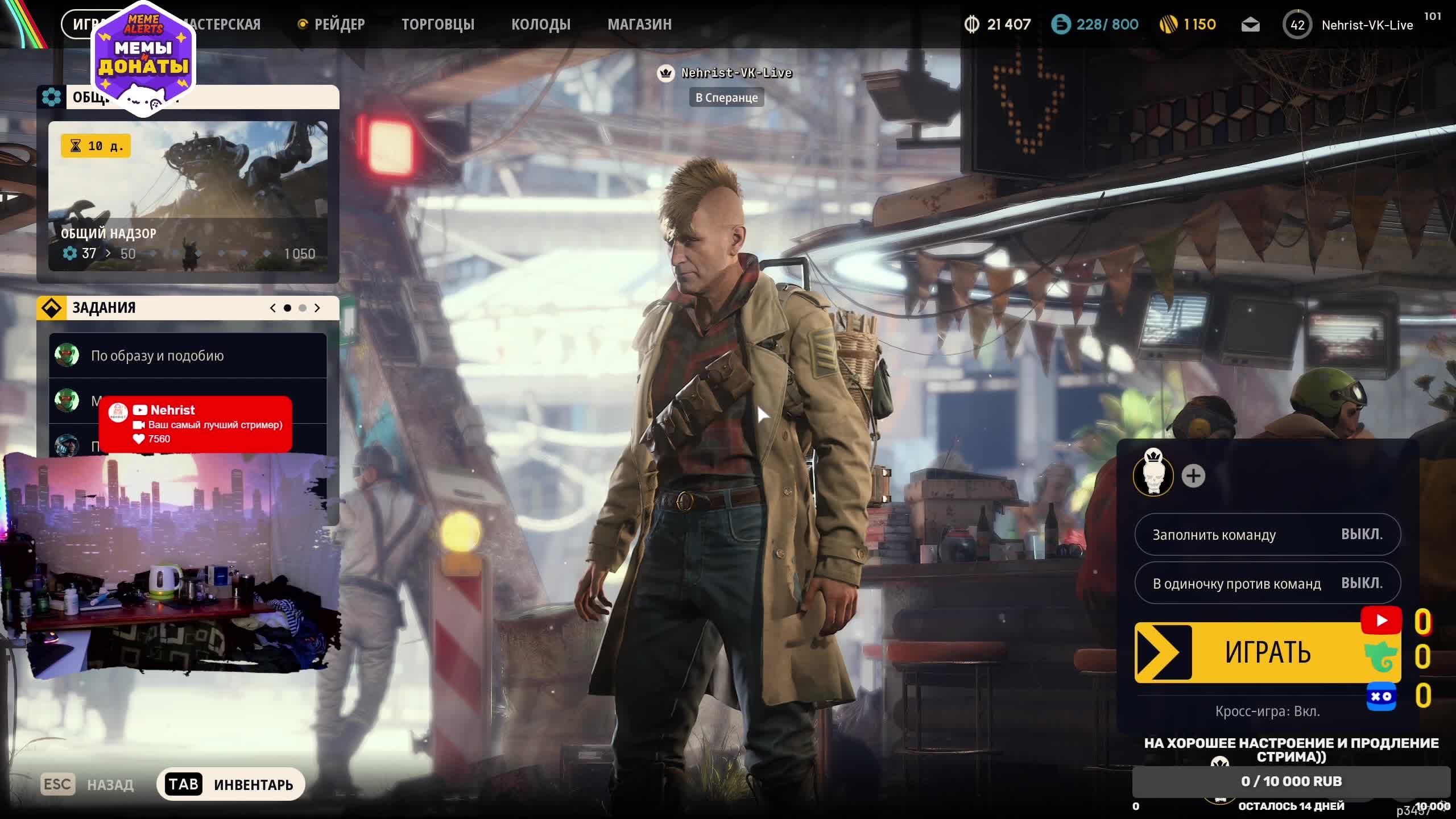Open the mail envelope icon
This screenshot has width=1456, height=819.
point(1250,24)
